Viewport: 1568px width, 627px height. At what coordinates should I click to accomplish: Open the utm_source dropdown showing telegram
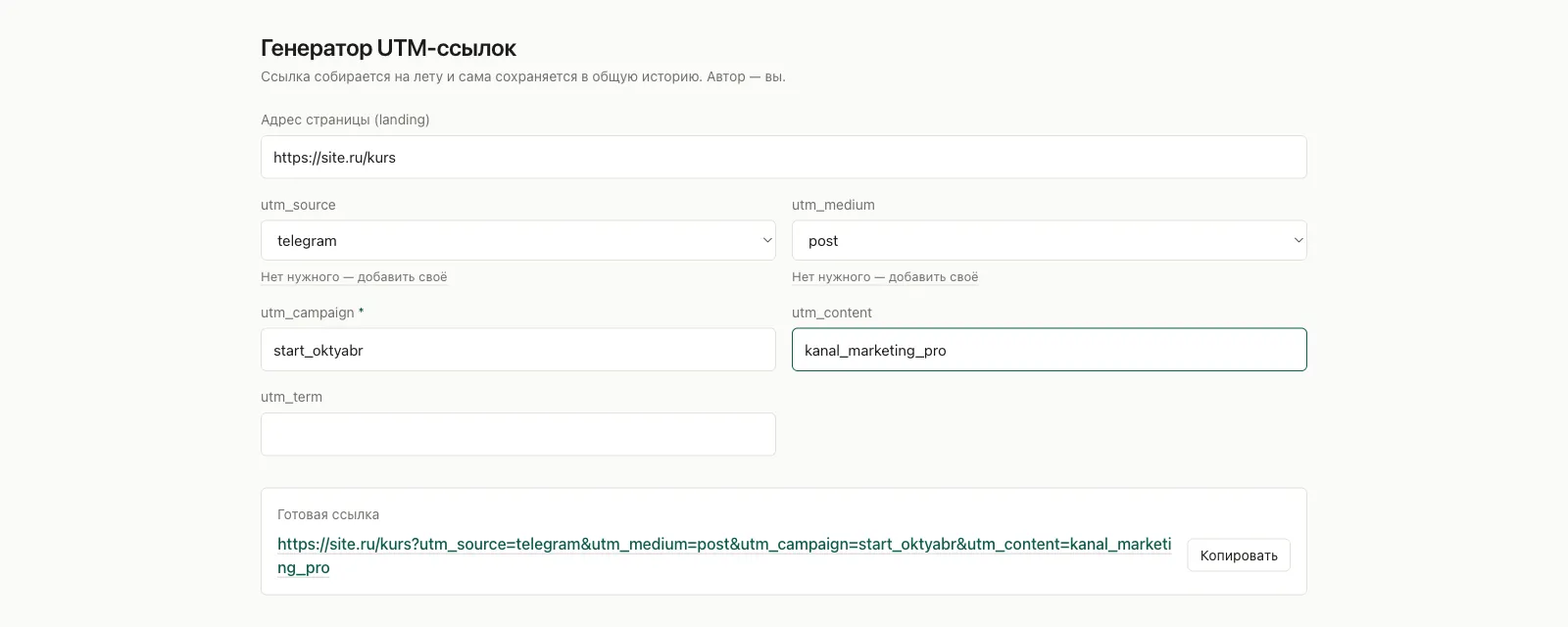[x=517, y=240]
